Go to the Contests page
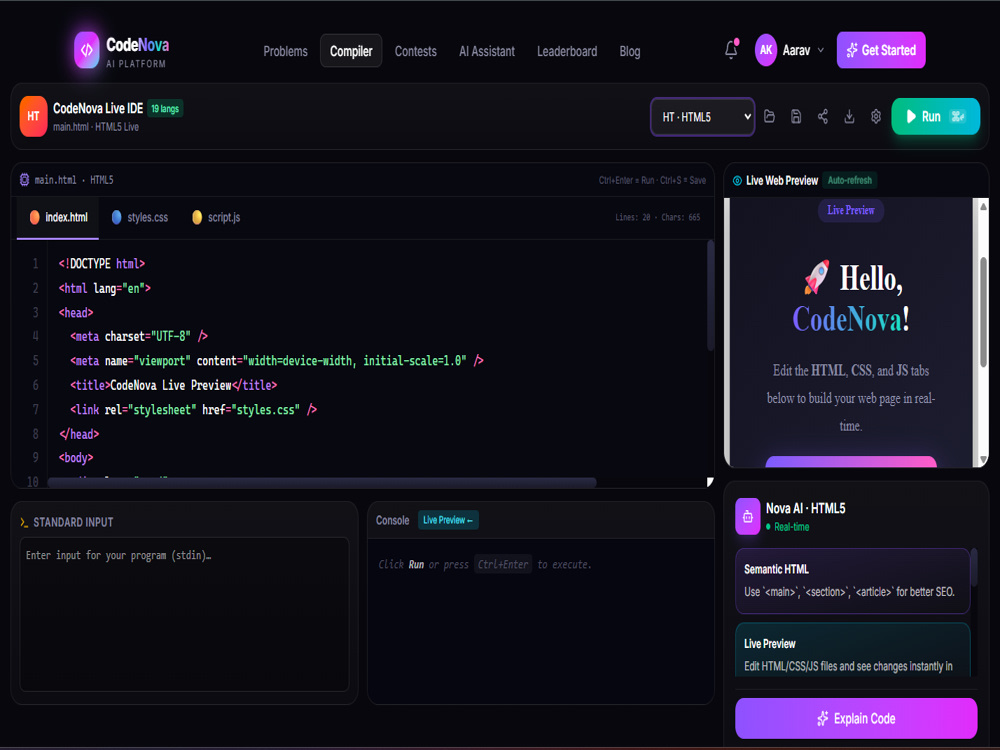The width and height of the screenshot is (1000, 750). (415, 51)
